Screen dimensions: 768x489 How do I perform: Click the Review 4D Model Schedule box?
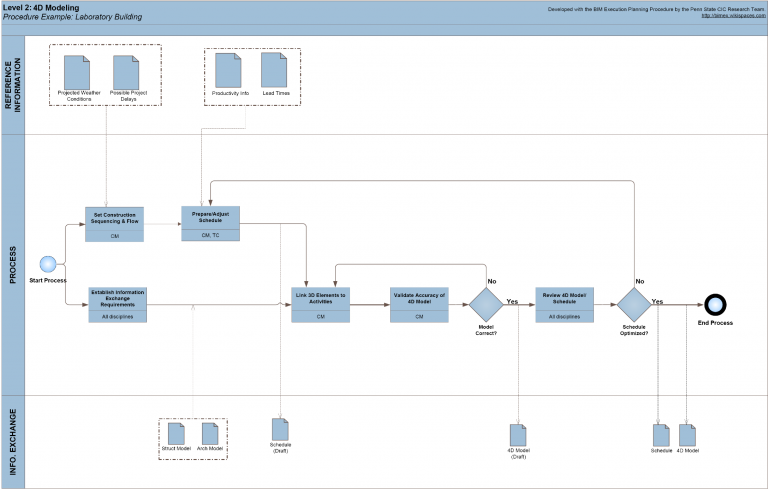565,304
